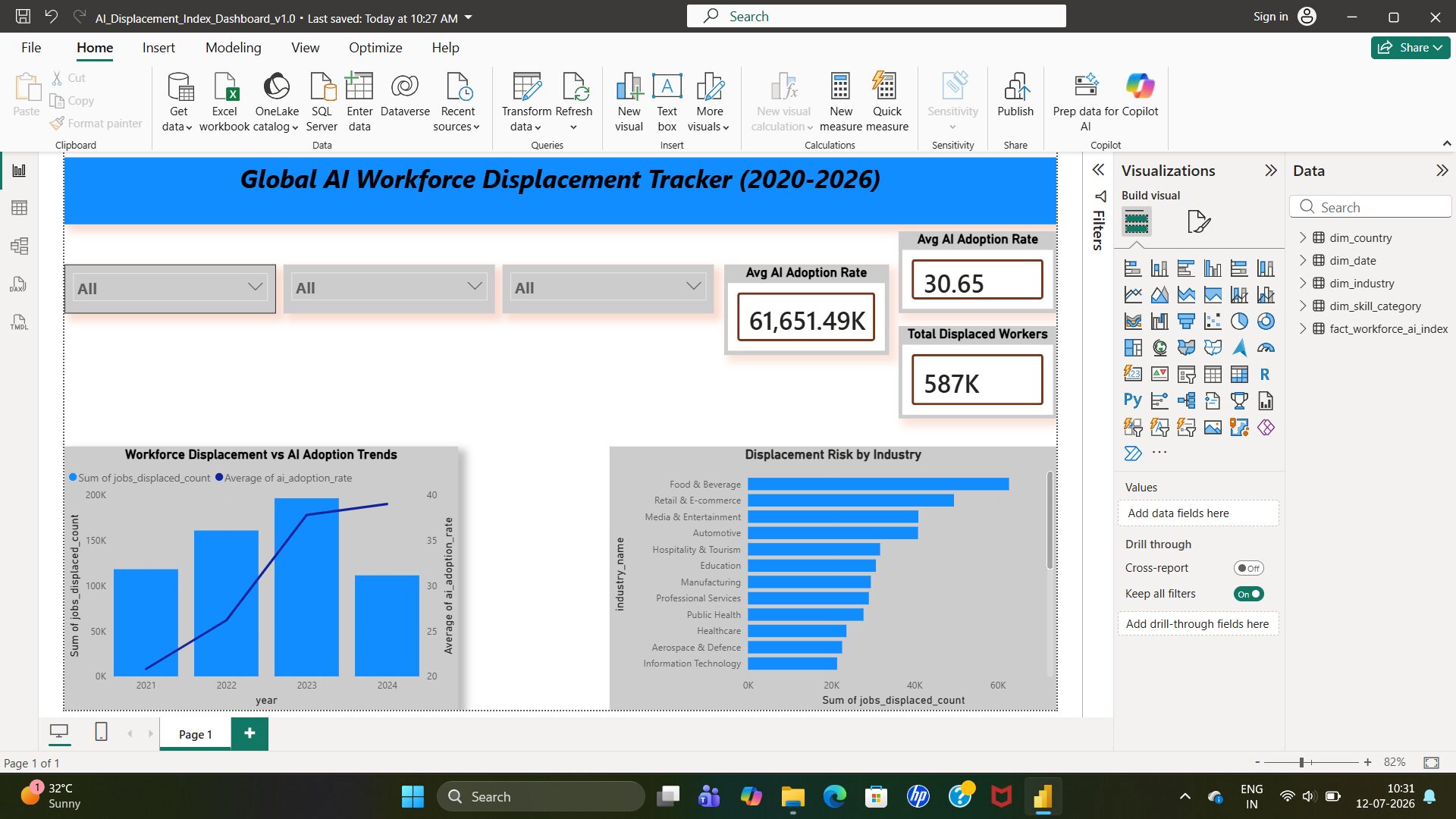Open the View ribbon tab

pyautogui.click(x=305, y=47)
